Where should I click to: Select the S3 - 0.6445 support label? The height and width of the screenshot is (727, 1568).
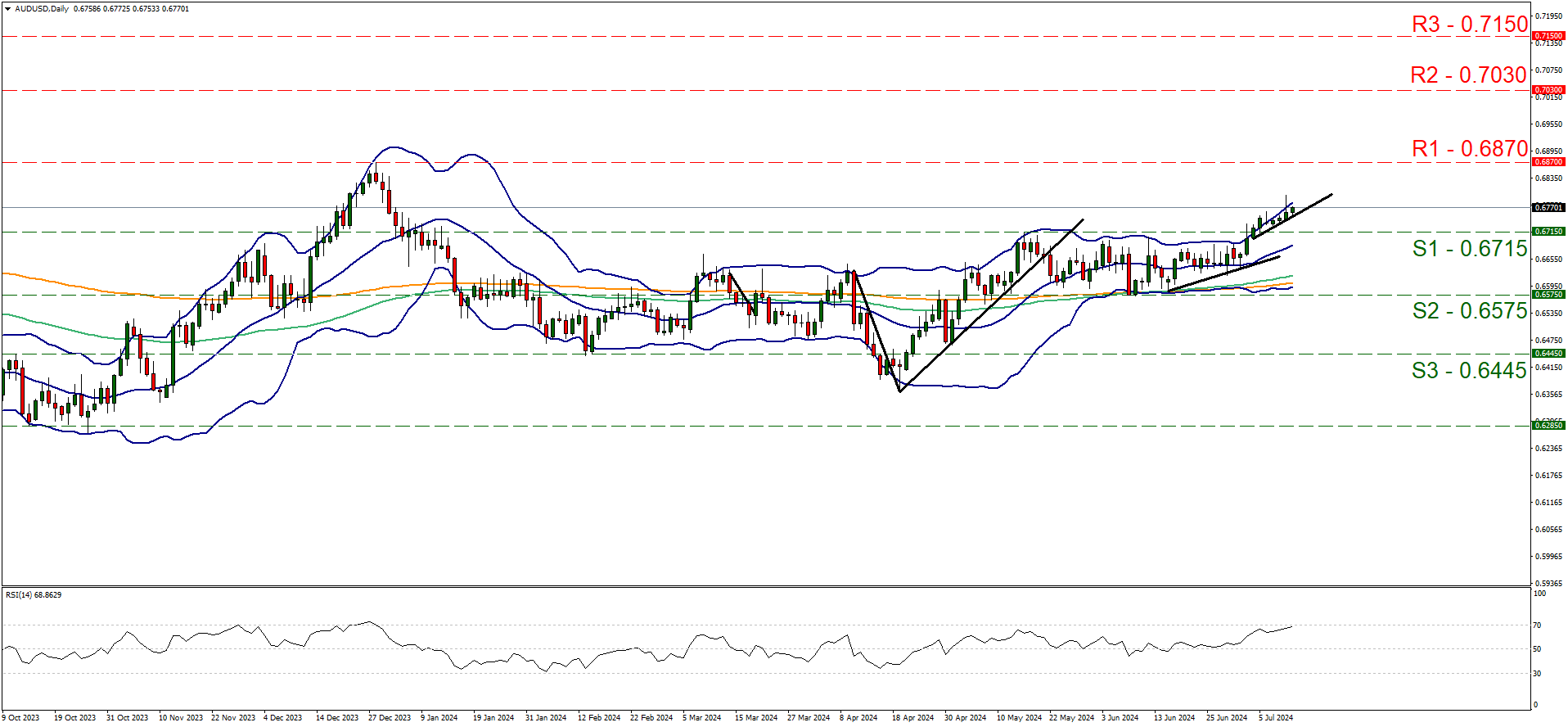(1469, 371)
